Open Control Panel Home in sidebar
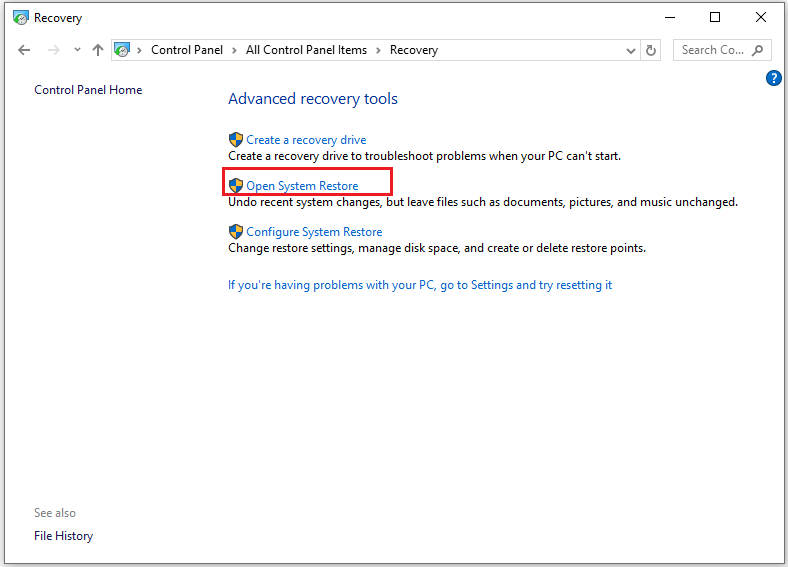 pyautogui.click(x=88, y=90)
